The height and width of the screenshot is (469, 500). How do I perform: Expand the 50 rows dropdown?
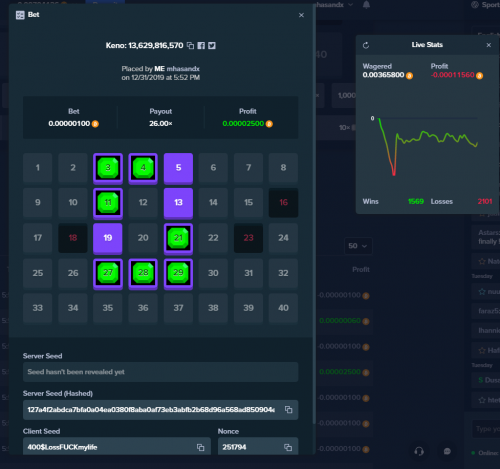[358, 246]
